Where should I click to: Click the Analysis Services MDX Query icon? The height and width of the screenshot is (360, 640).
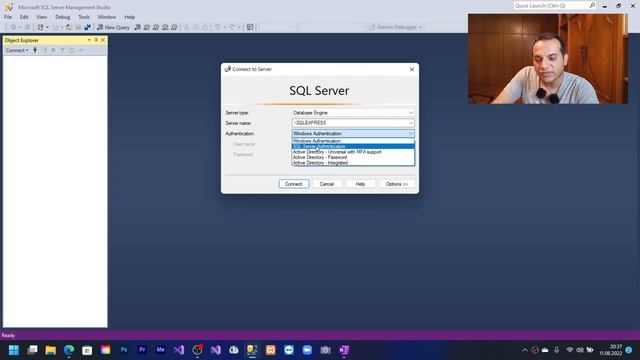[x=147, y=27]
